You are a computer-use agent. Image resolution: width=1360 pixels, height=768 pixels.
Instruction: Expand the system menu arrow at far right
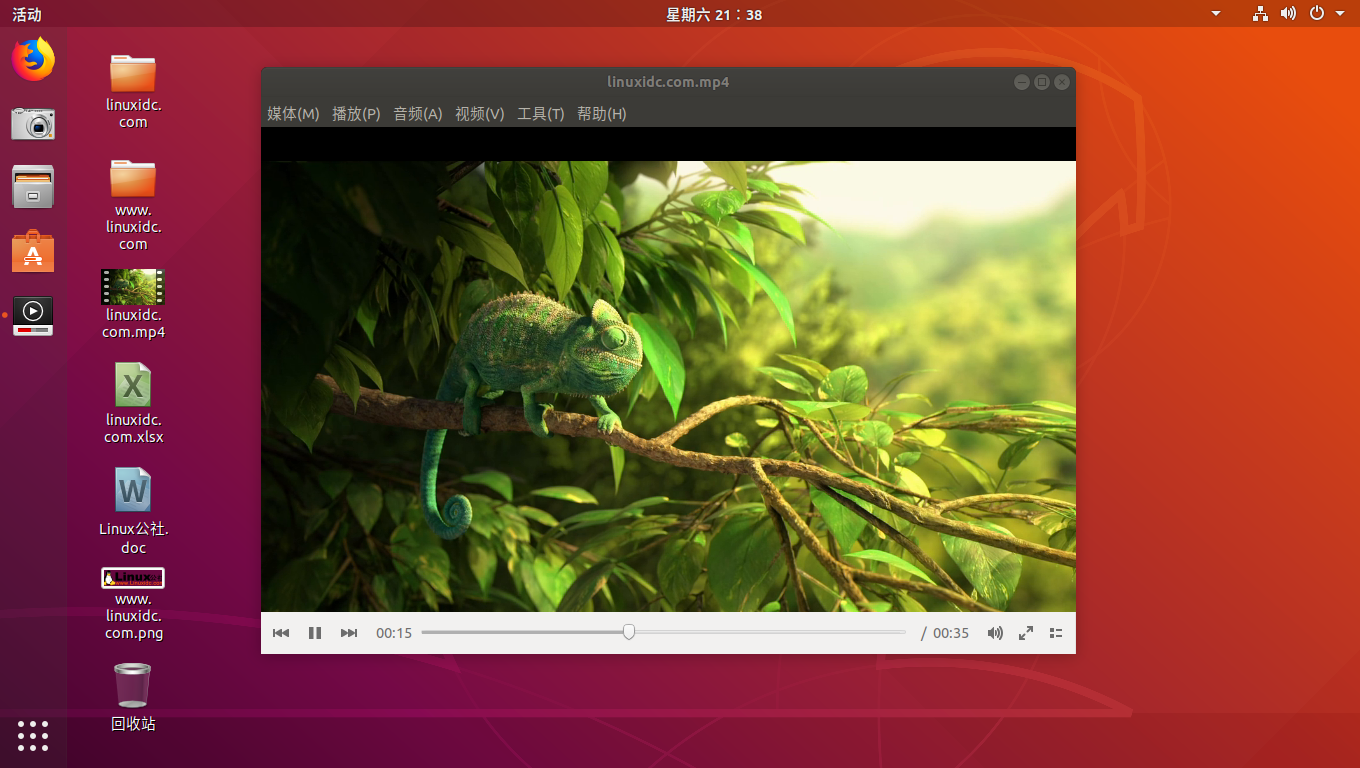tap(1340, 14)
